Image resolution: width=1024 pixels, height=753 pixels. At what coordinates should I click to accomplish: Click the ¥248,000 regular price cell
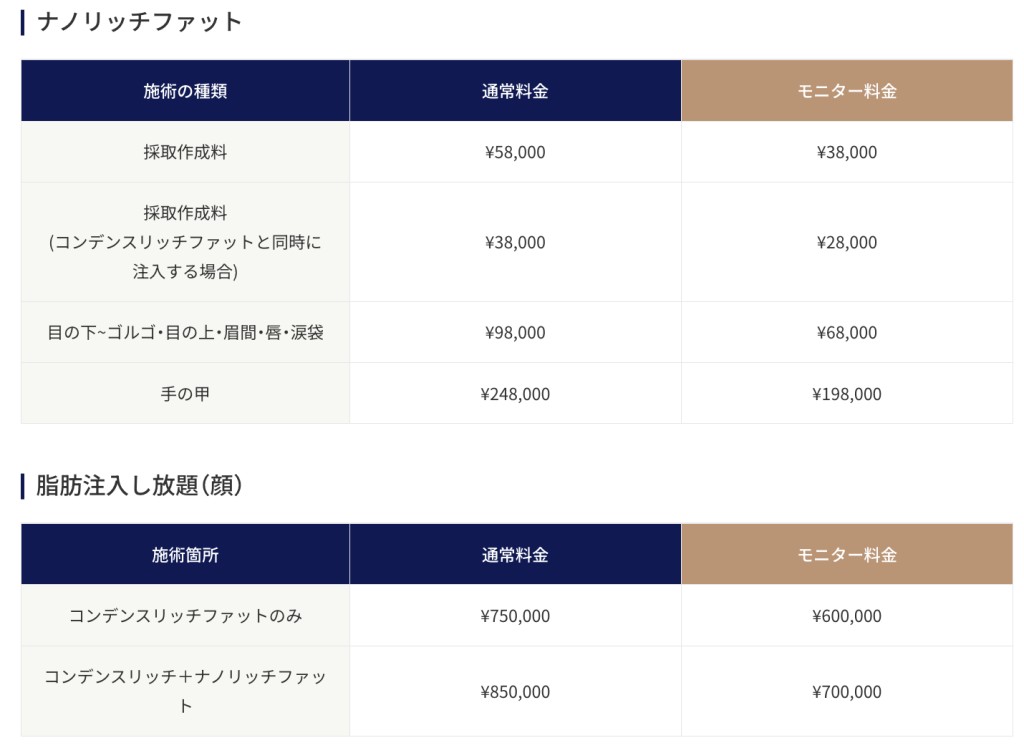(x=515, y=394)
